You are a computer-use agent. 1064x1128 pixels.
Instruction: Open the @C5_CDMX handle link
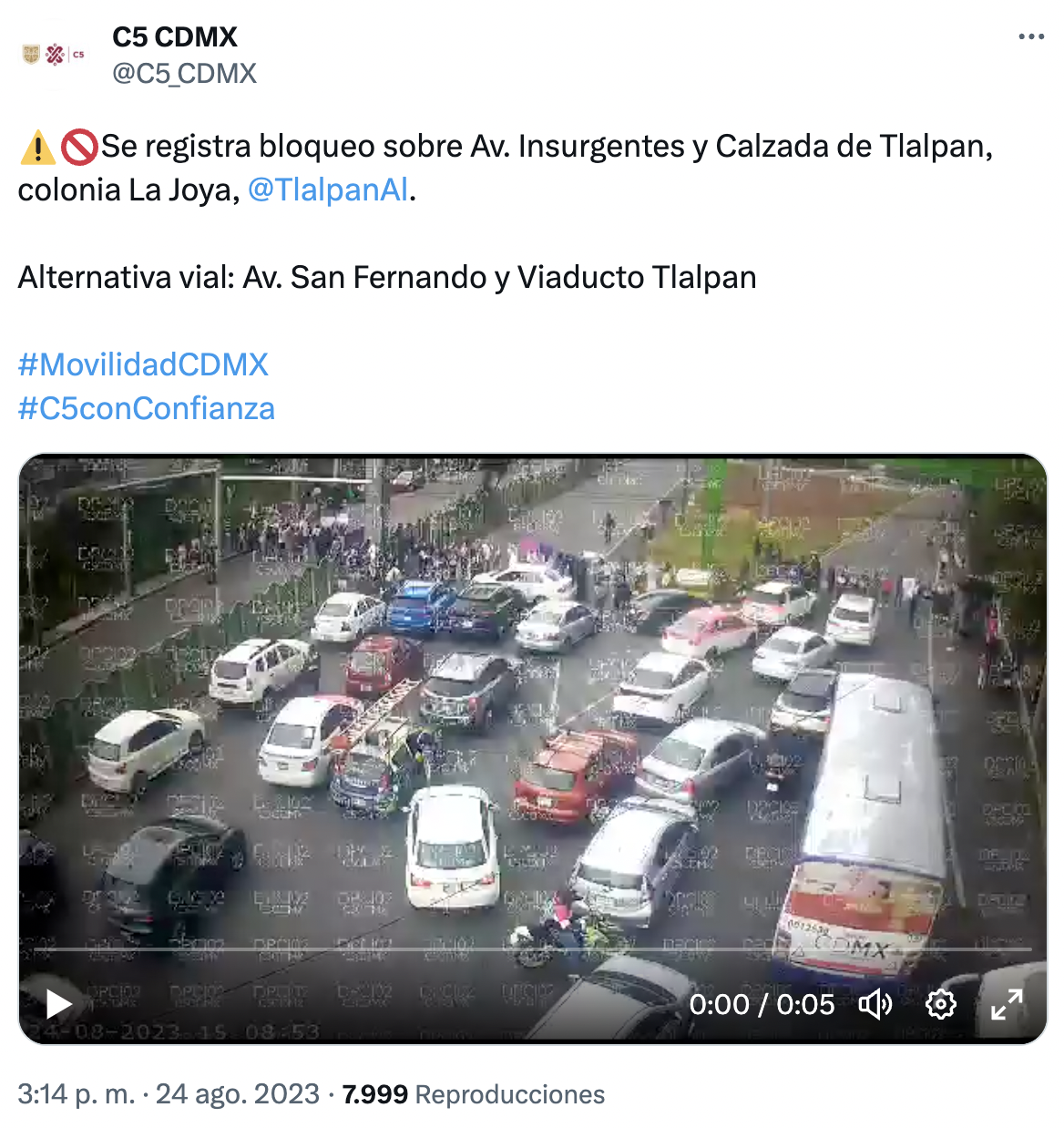point(184,74)
